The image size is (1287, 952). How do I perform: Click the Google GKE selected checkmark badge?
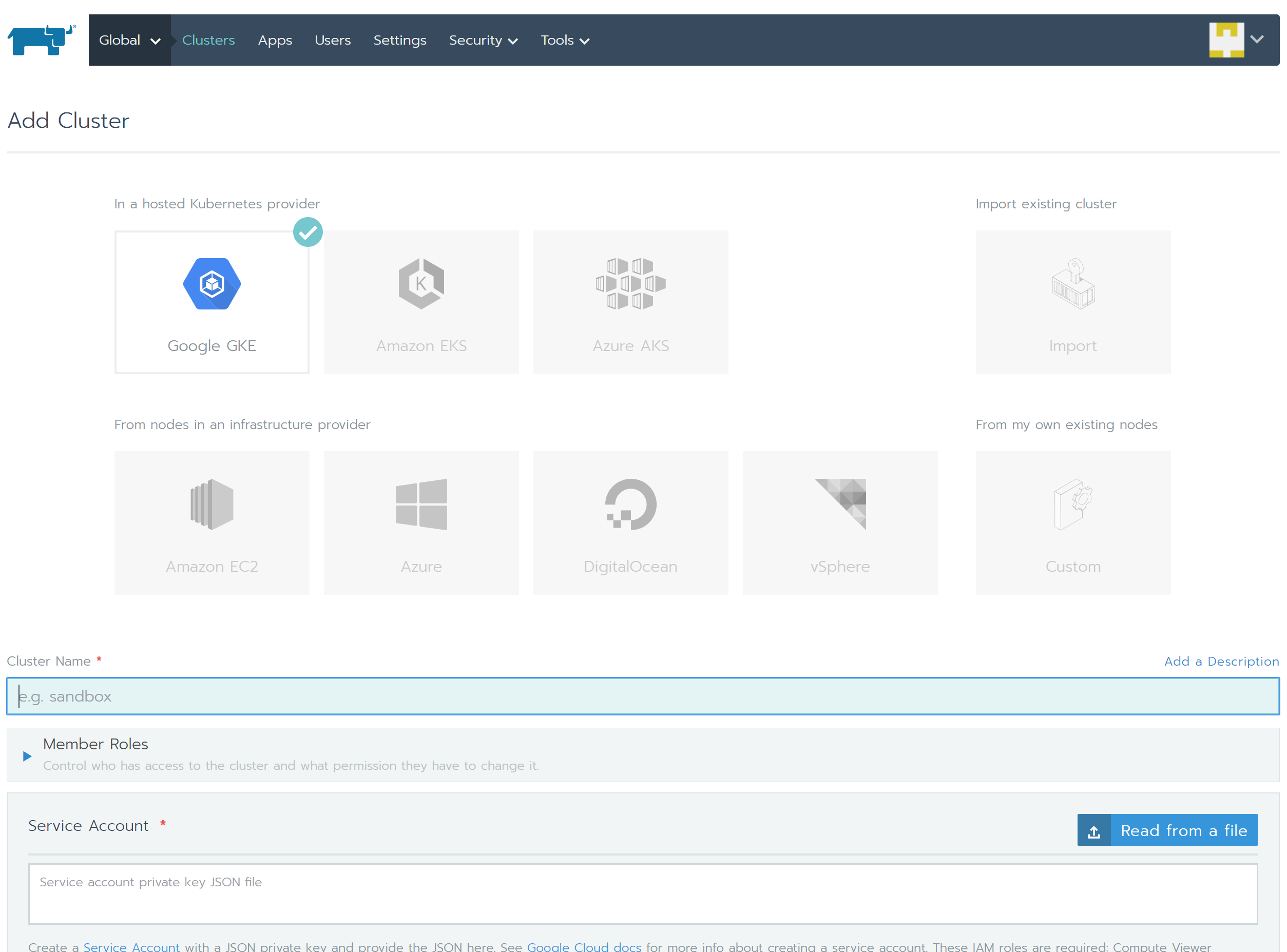point(307,231)
